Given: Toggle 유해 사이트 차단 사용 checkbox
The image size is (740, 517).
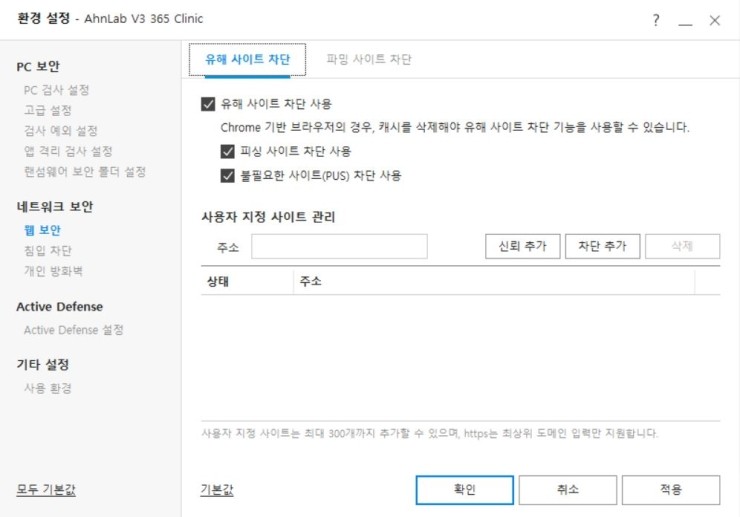Looking at the screenshot, I should point(208,104).
